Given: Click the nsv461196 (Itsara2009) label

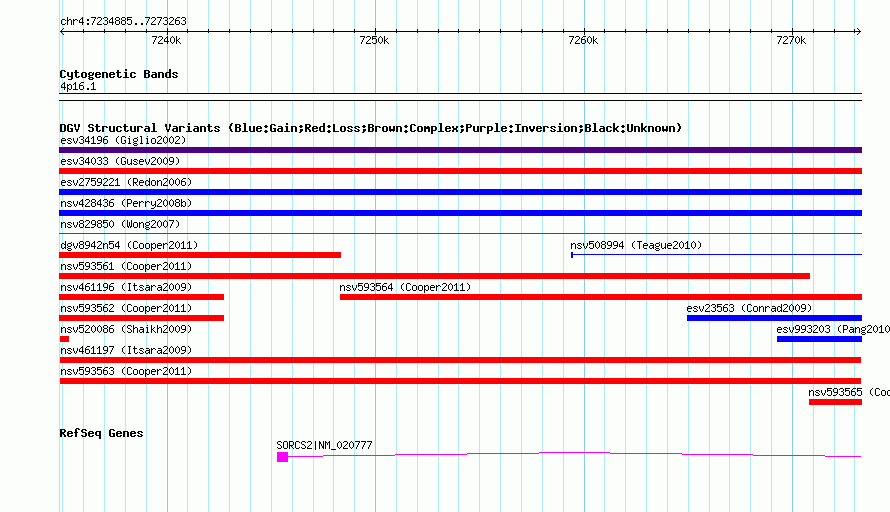Looking at the screenshot, I should point(126,287).
